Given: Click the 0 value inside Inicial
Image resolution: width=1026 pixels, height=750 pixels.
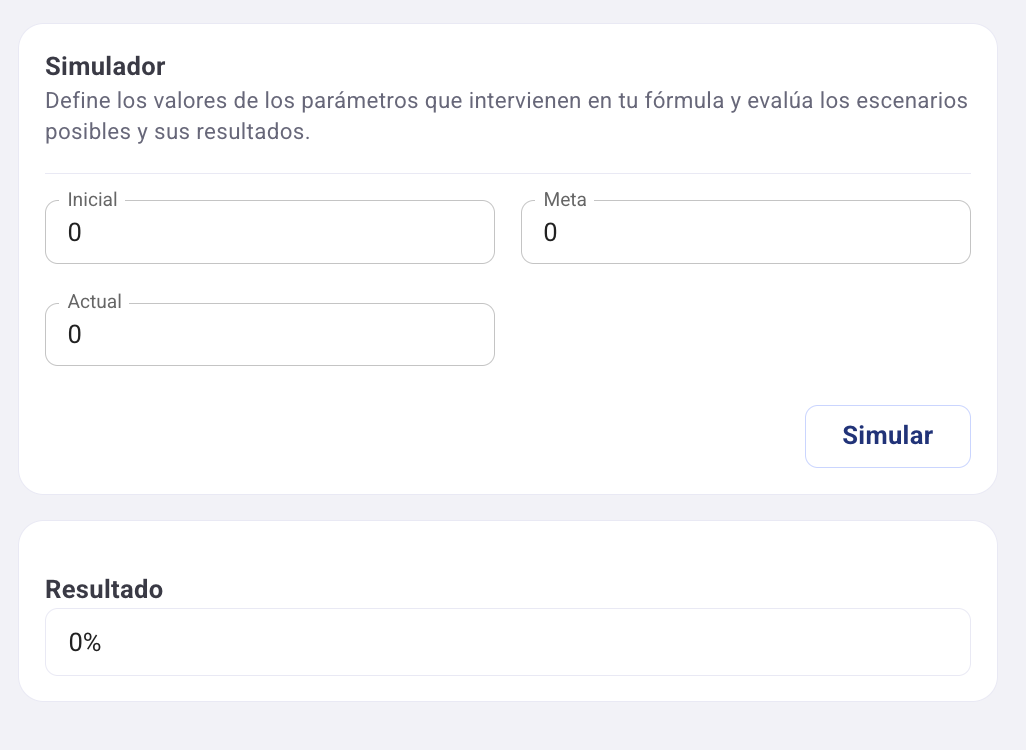Looking at the screenshot, I should point(75,233).
